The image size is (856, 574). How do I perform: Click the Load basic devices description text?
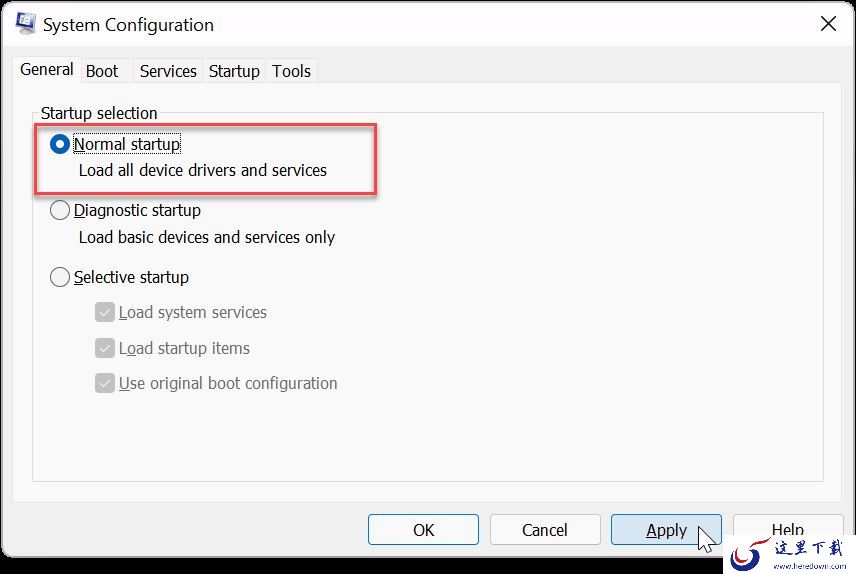(207, 238)
